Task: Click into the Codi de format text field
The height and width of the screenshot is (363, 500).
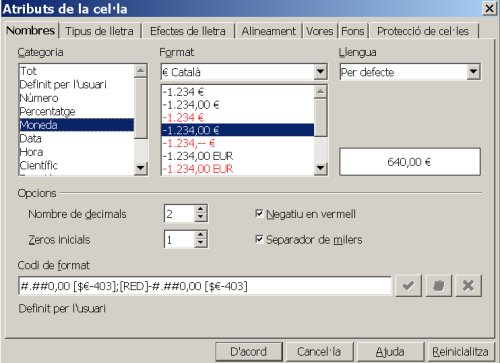Action: pyautogui.click(x=205, y=286)
